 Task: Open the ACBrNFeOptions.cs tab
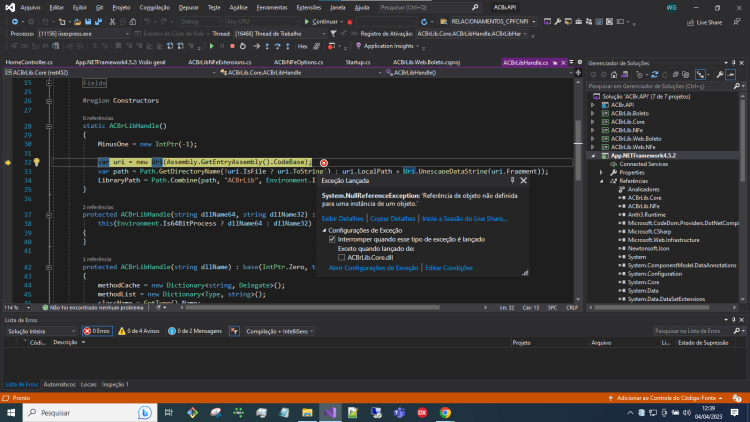tap(298, 63)
